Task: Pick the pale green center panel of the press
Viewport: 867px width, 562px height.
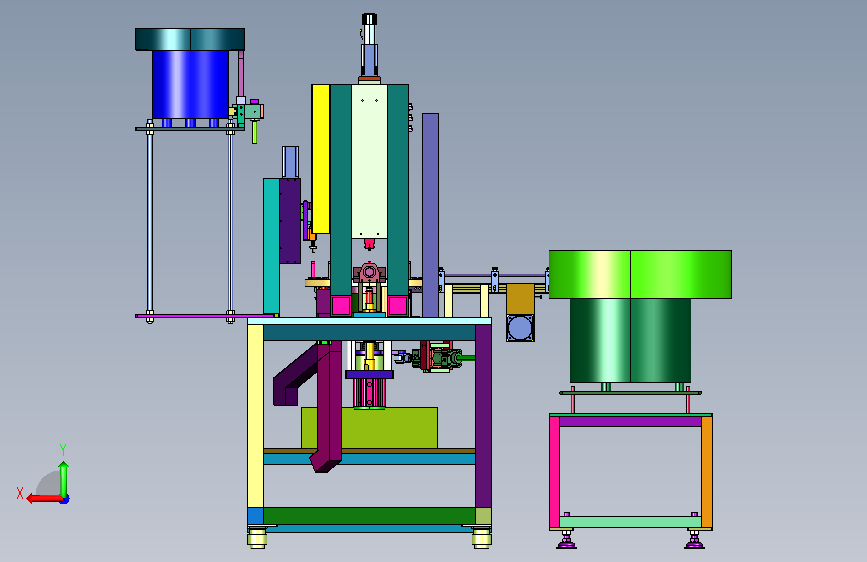Action: (x=369, y=161)
